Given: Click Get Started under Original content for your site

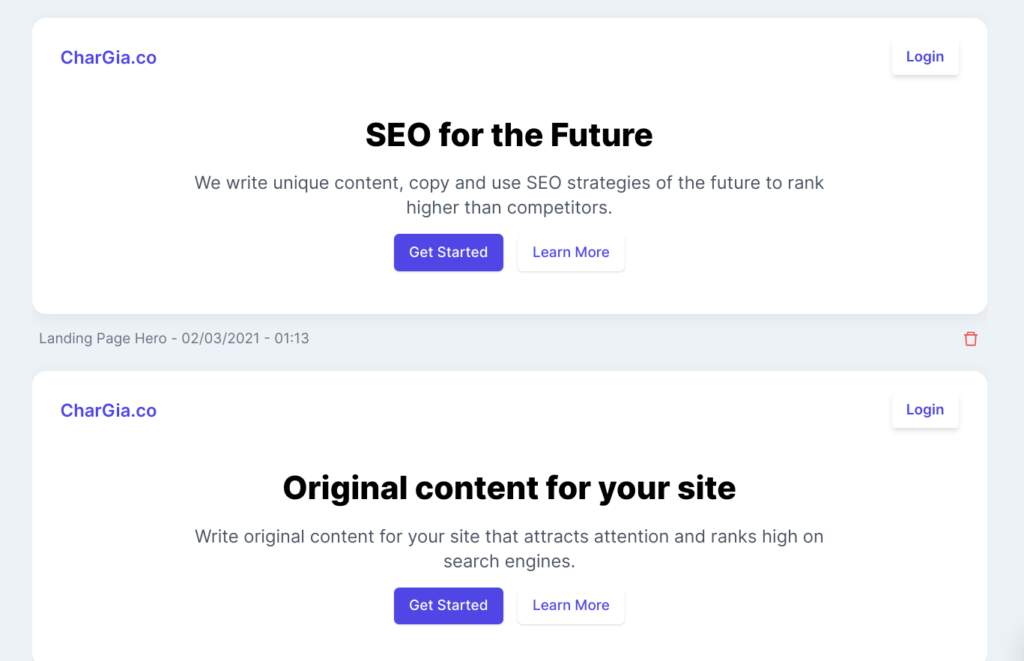Looking at the screenshot, I should (448, 605).
